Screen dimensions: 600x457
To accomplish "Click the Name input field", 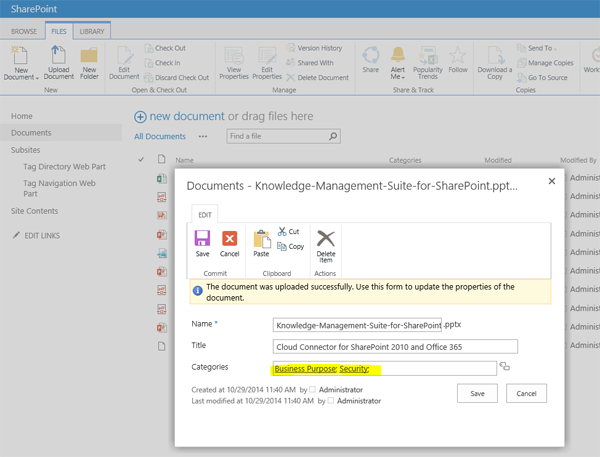I will click(357, 325).
